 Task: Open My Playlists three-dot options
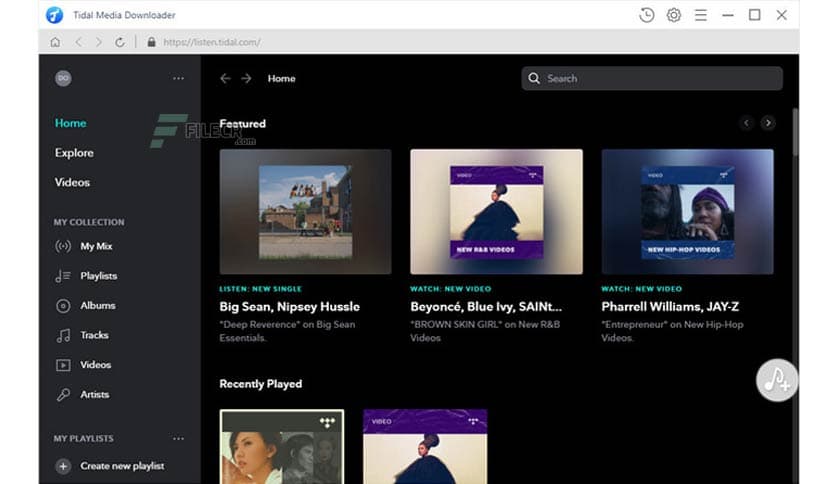[178, 439]
